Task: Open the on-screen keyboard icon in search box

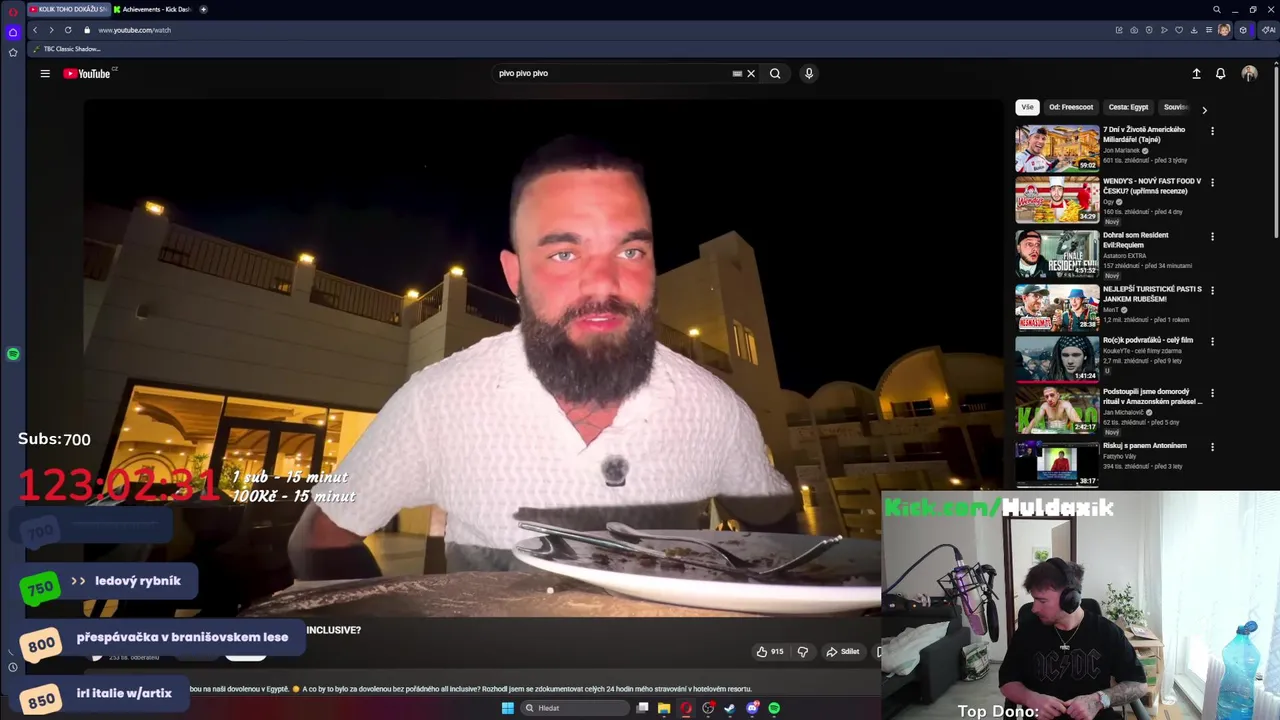Action: pos(737,73)
